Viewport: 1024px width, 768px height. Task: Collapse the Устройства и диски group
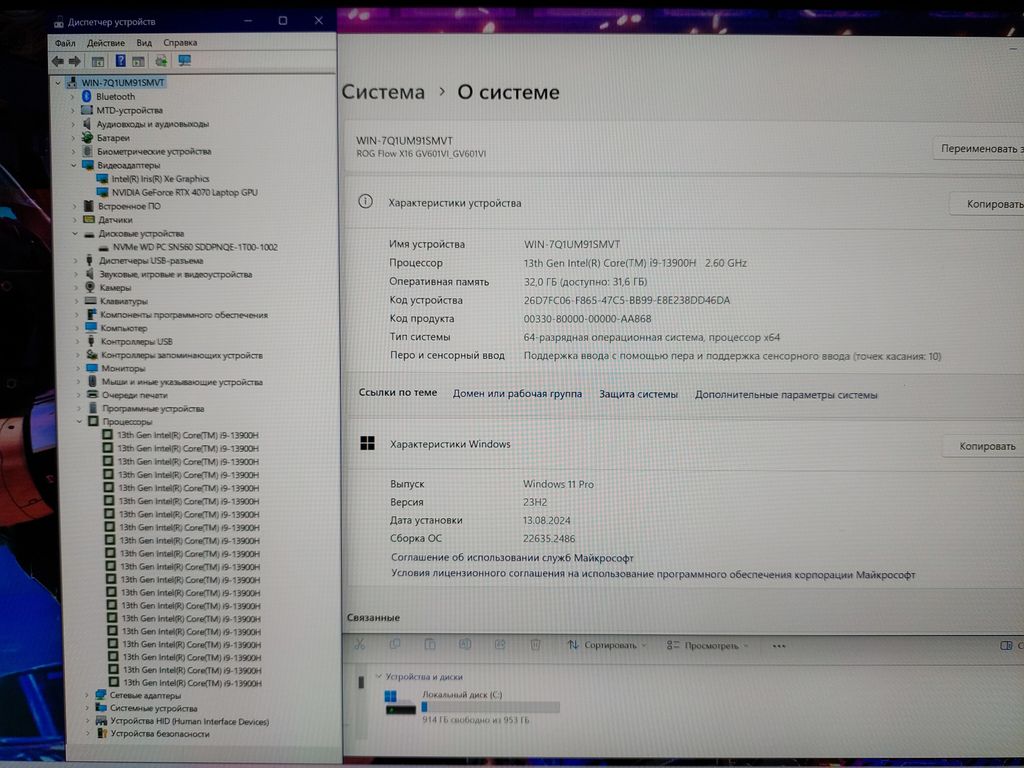(x=379, y=676)
